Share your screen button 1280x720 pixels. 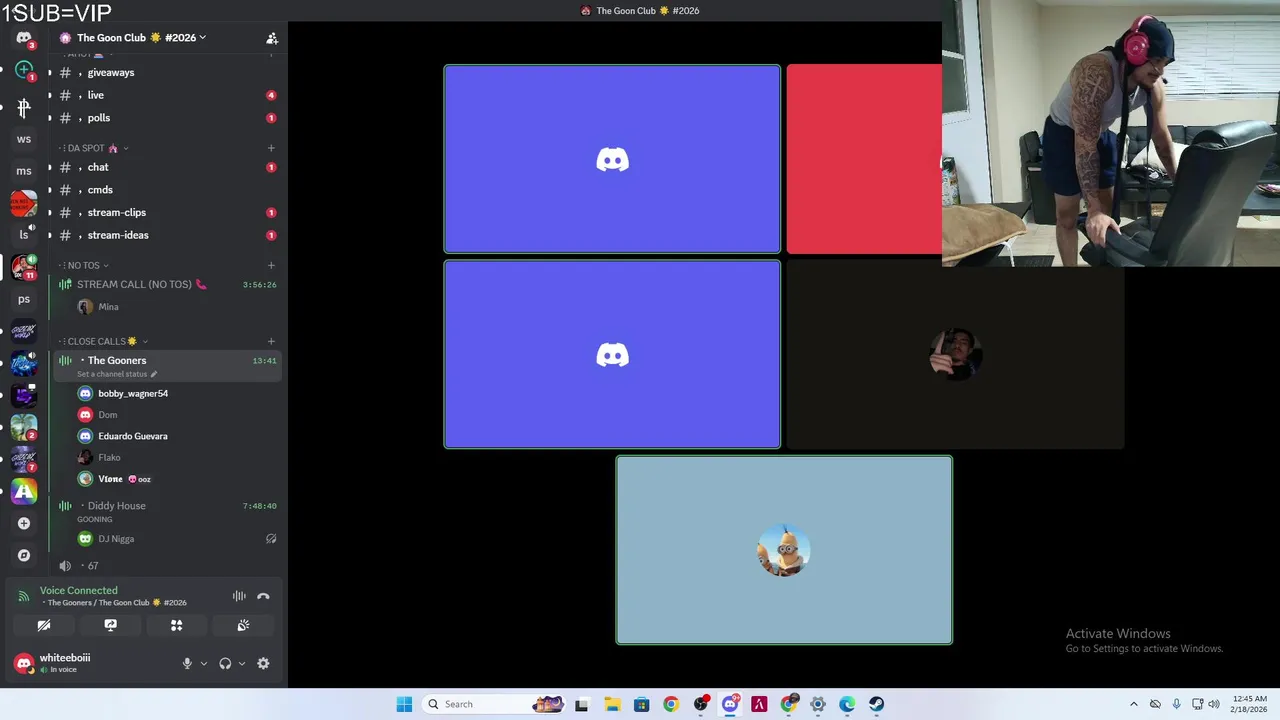tap(110, 625)
